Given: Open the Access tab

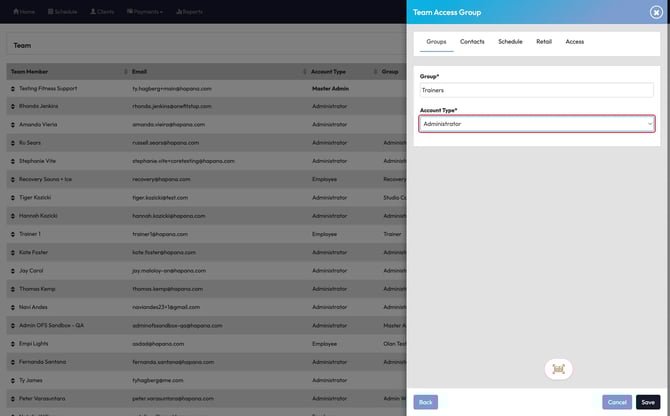Looking at the screenshot, I should point(574,42).
